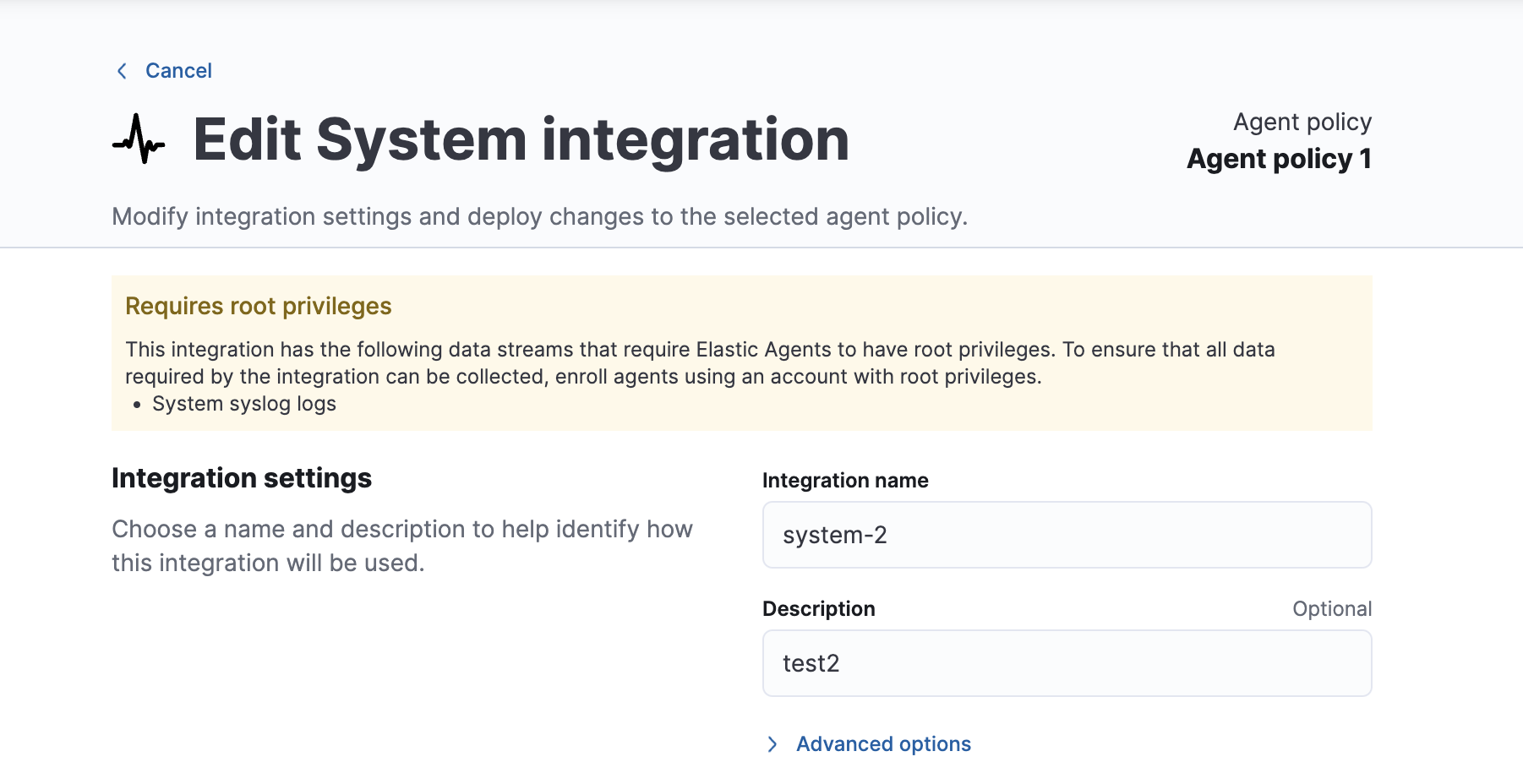Click the Optional text above Description field
The height and width of the screenshot is (784, 1523).
(1332, 609)
